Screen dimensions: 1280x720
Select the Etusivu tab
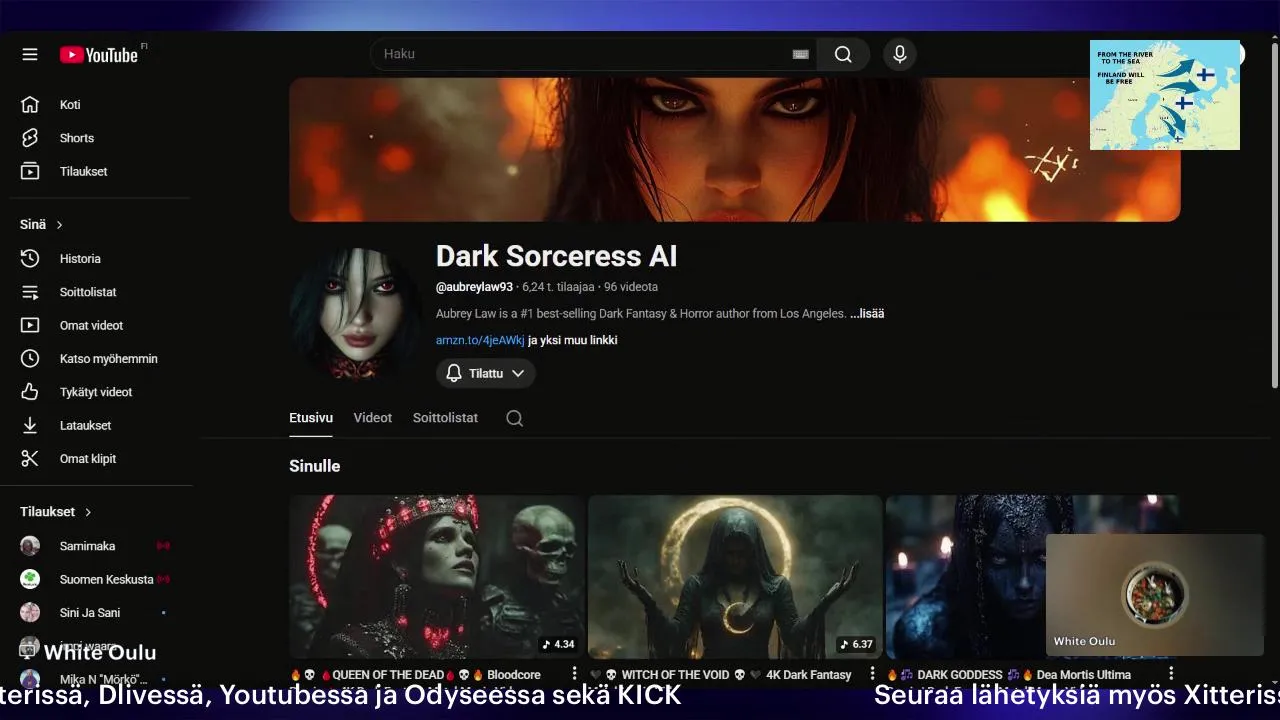click(x=311, y=418)
